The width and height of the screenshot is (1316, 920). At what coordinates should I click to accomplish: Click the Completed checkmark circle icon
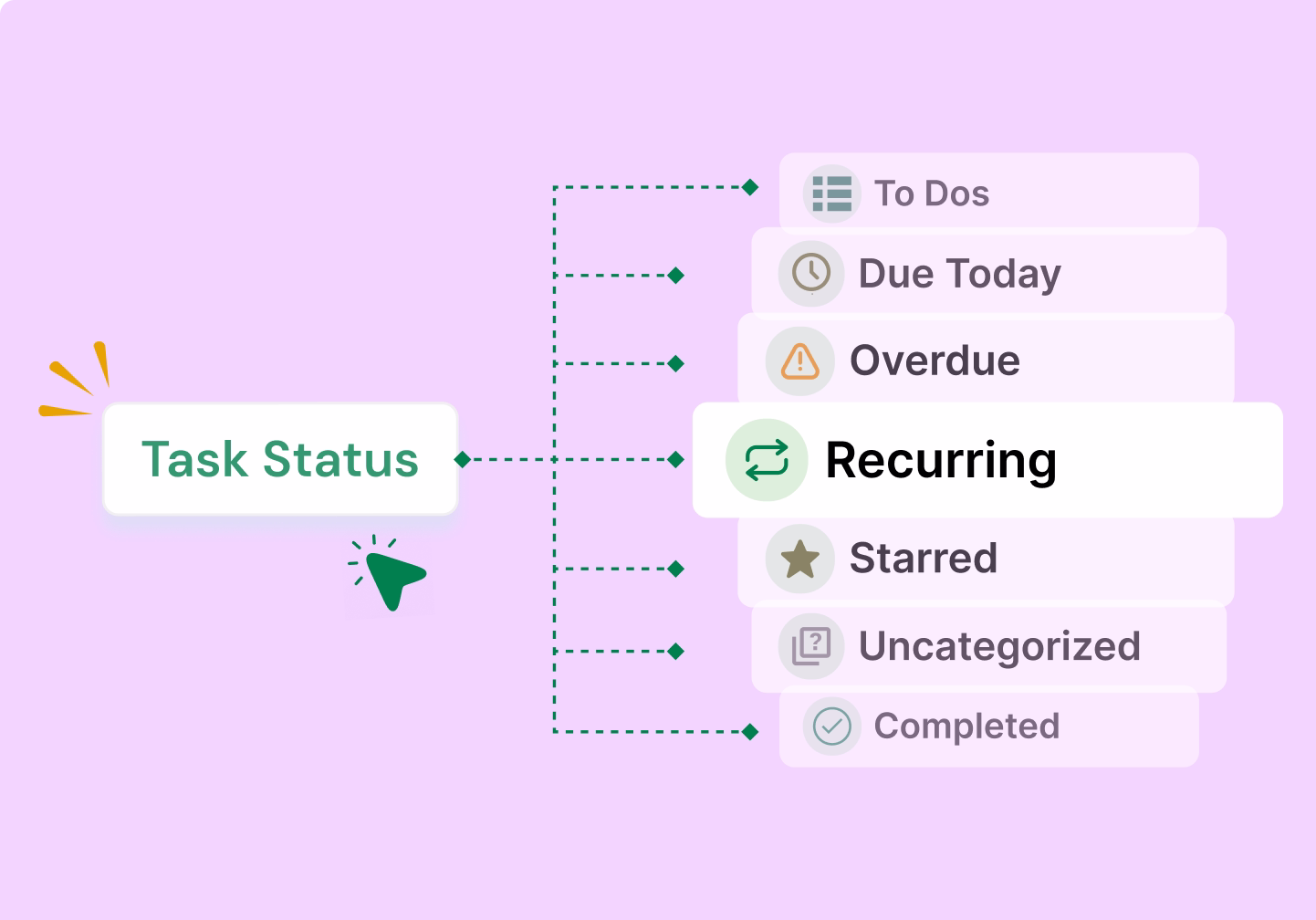(x=831, y=727)
